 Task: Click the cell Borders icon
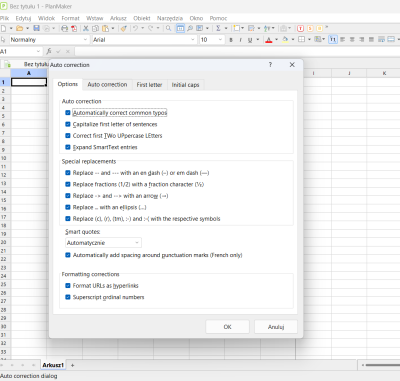(x=301, y=40)
